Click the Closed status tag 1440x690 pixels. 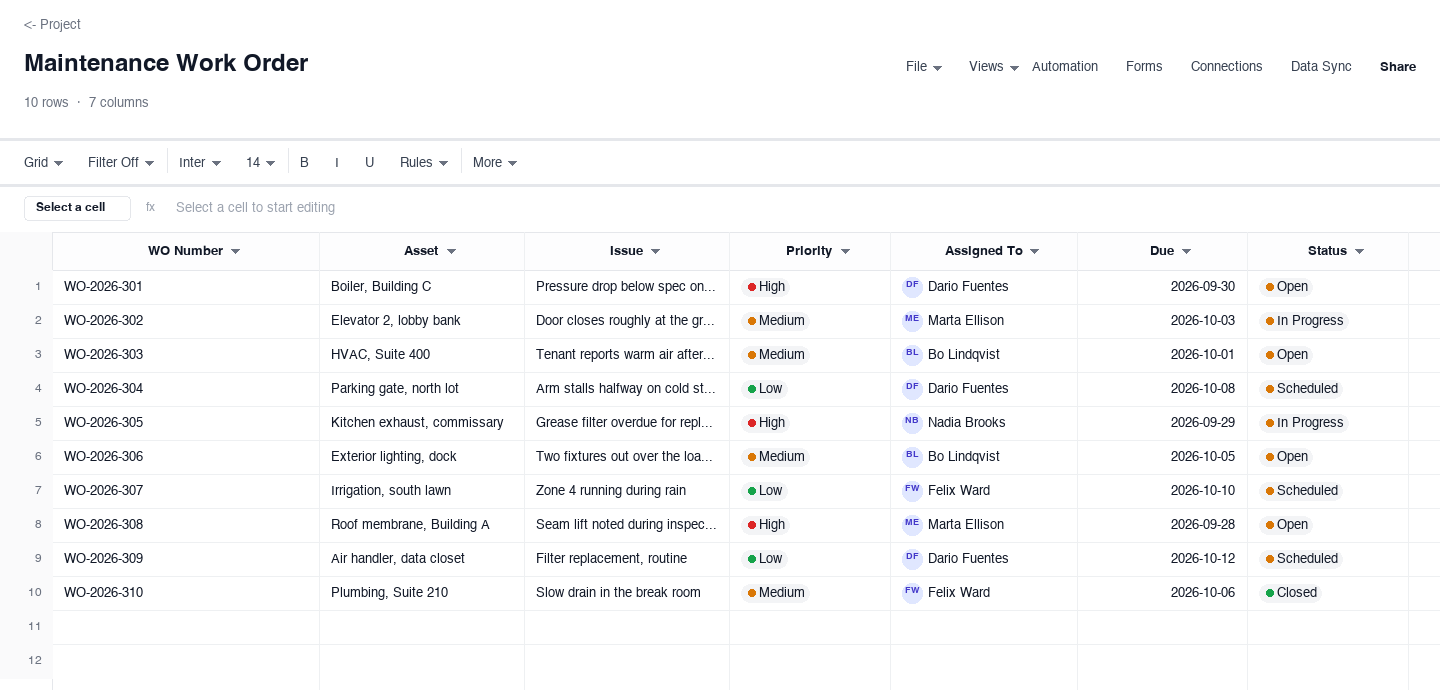pyautogui.click(x=1291, y=593)
